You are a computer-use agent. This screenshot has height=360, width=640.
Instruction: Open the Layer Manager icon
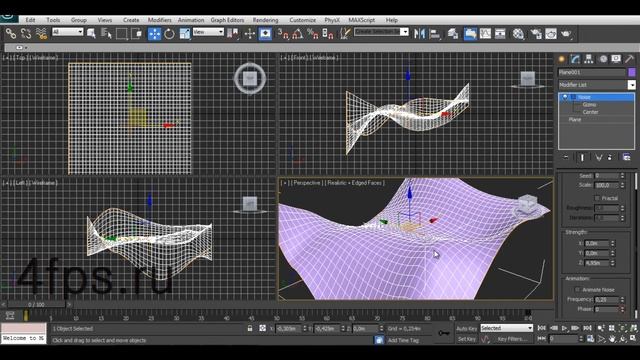[x=453, y=33]
